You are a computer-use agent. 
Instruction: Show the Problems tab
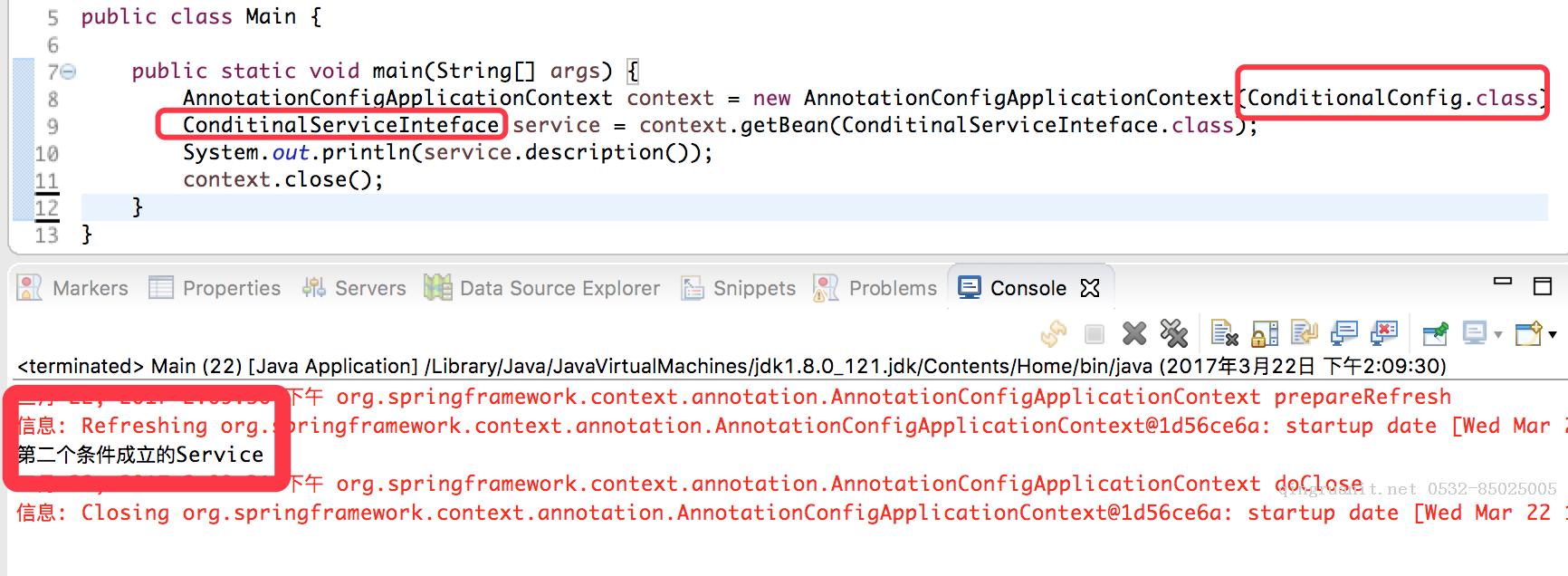click(875, 288)
